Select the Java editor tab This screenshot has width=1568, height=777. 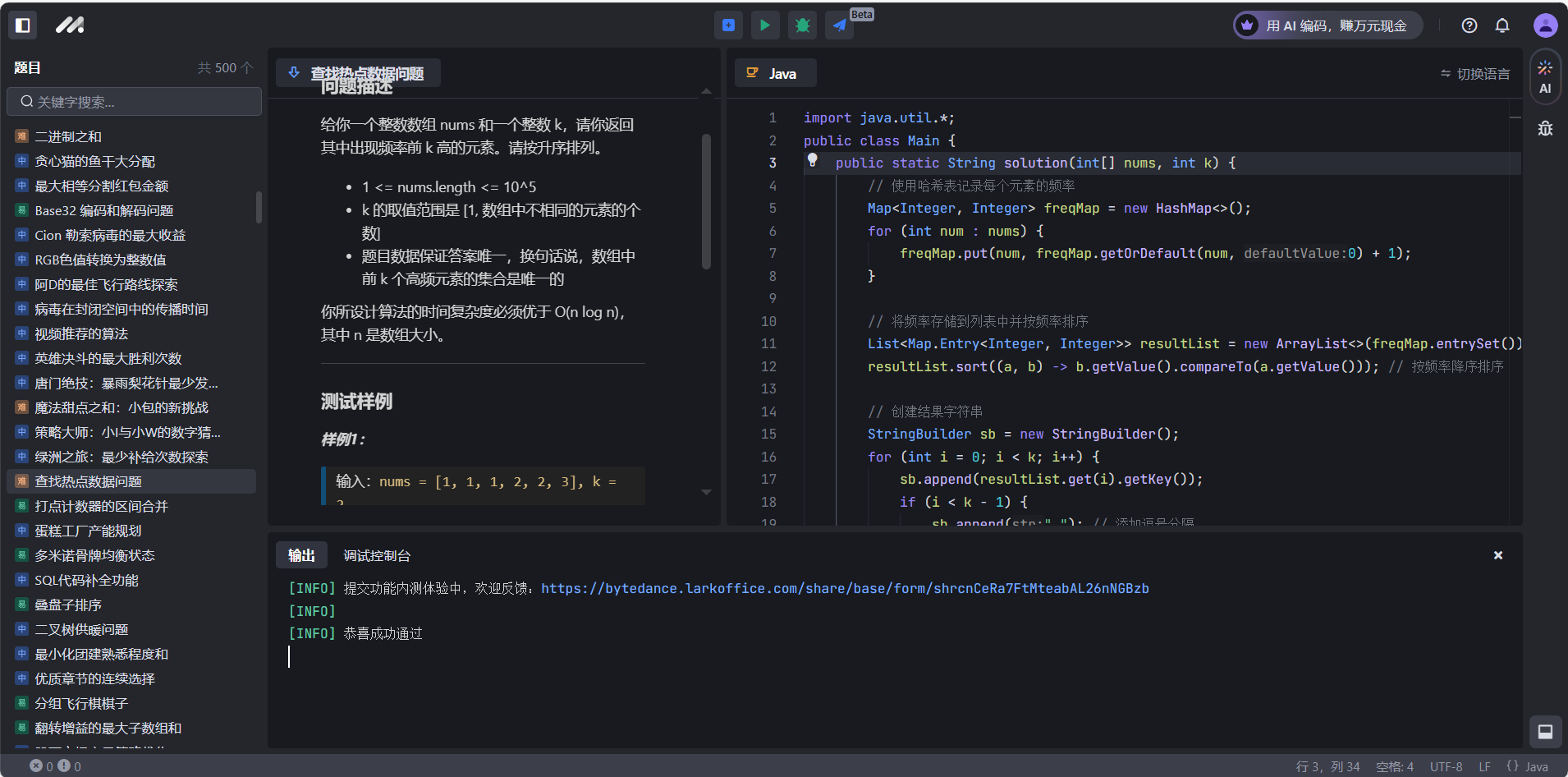click(775, 73)
